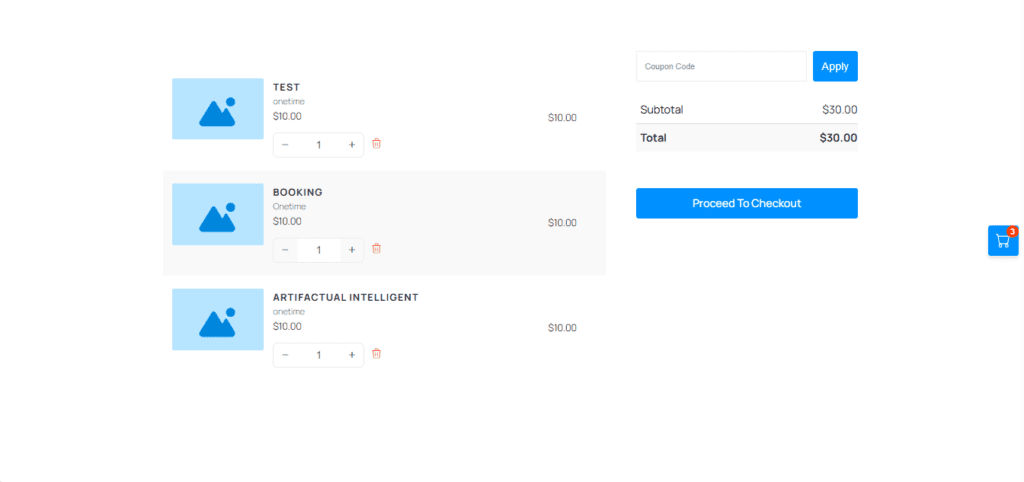Decrease BOOKING quantity with minus button
Image resolution: width=1024 pixels, height=482 pixels.
285,250
